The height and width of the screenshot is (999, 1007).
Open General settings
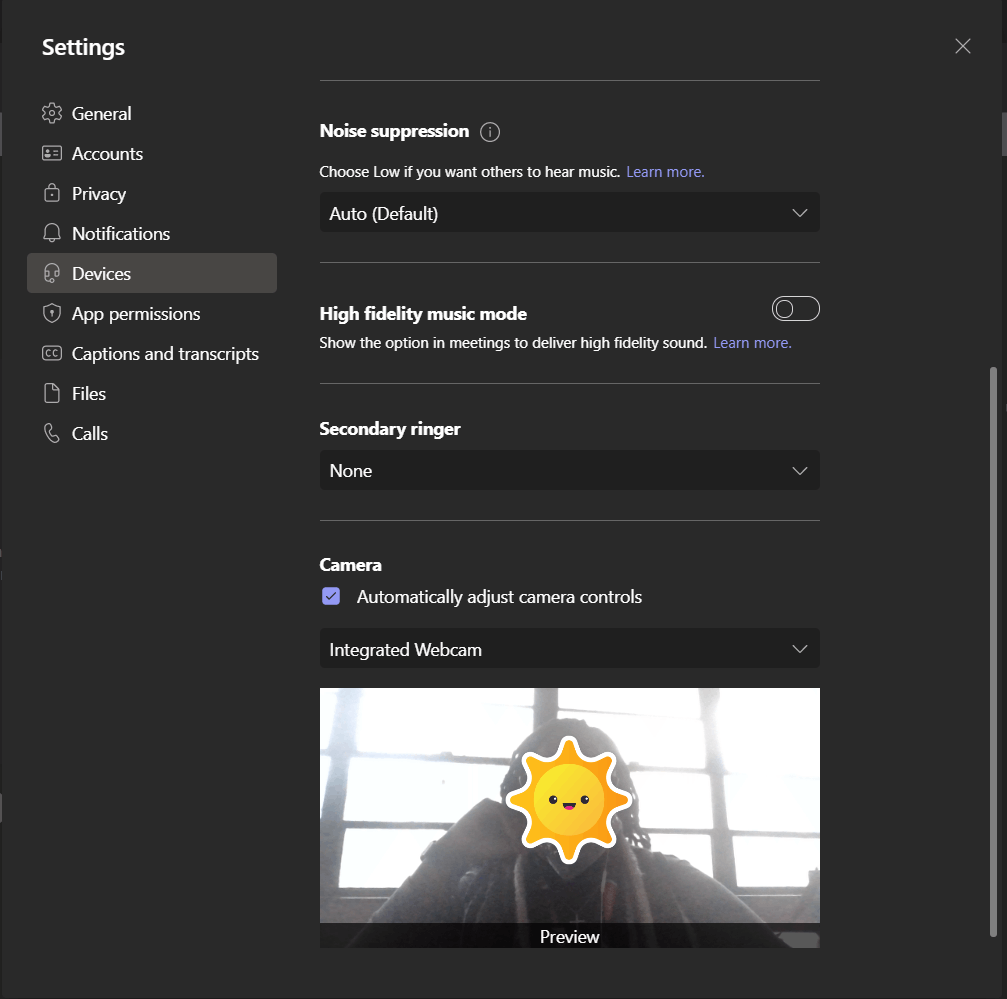coord(152,113)
